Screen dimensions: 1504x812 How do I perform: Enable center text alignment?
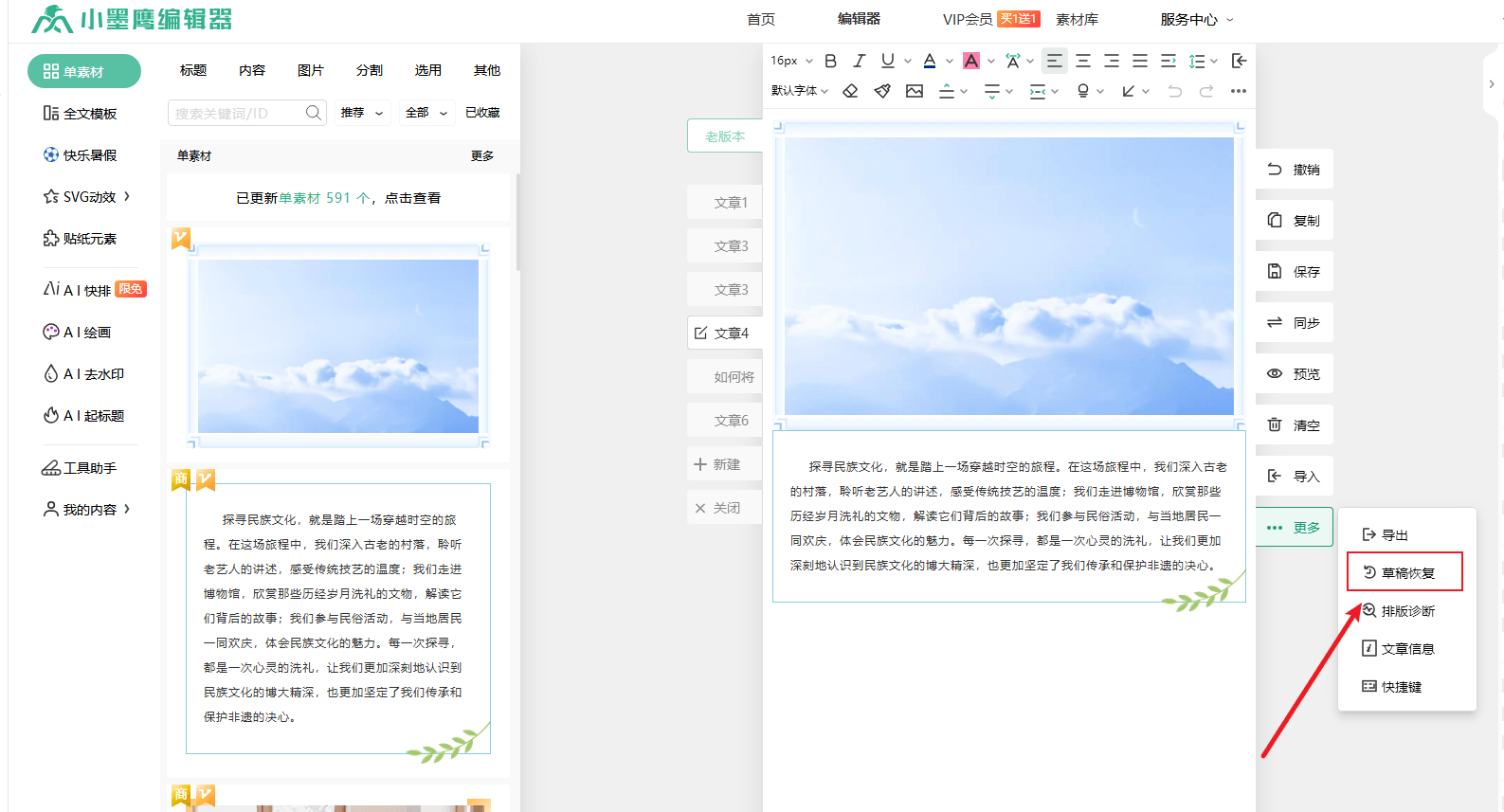tap(1083, 61)
